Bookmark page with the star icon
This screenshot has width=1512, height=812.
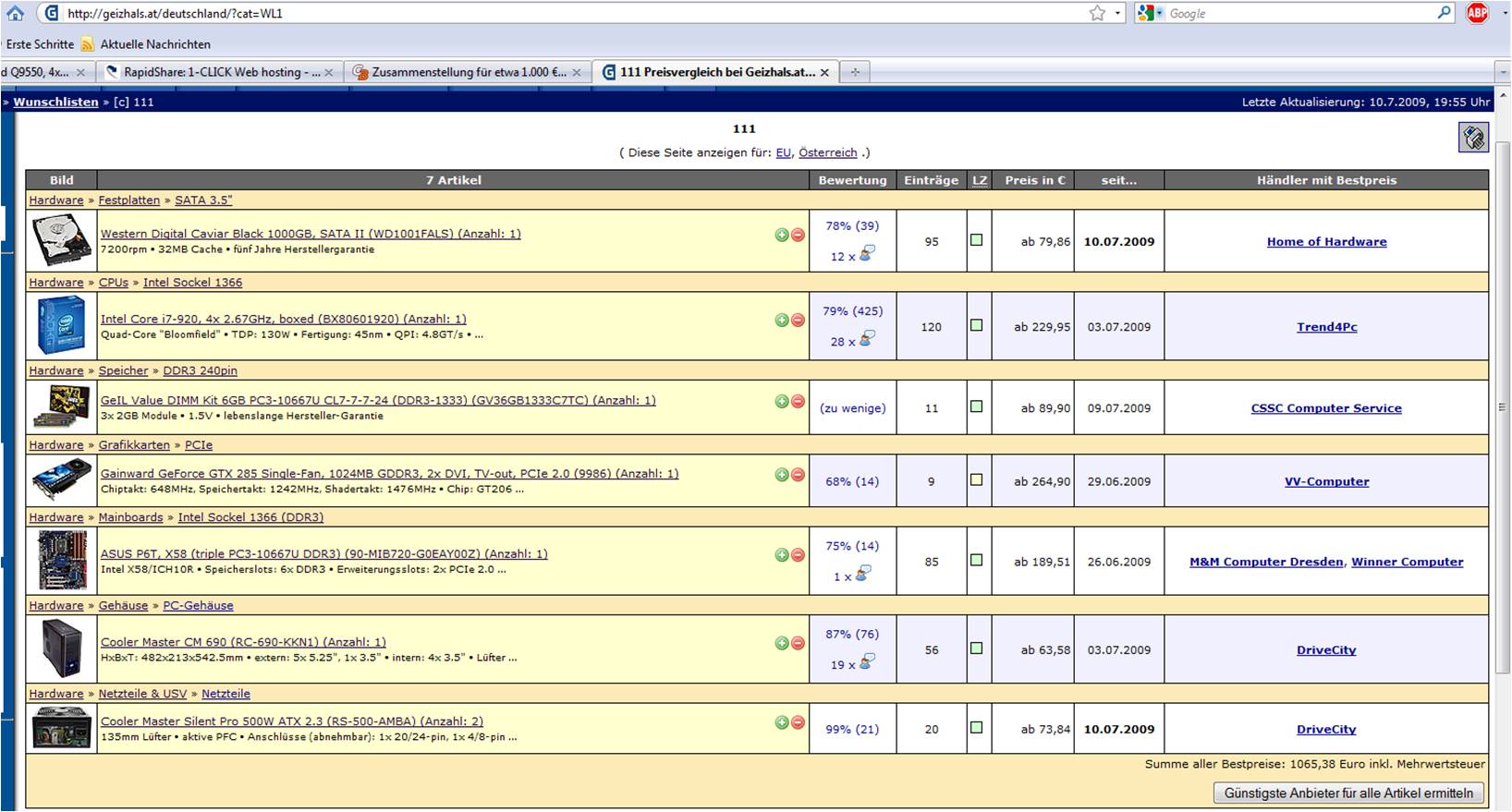1097,13
